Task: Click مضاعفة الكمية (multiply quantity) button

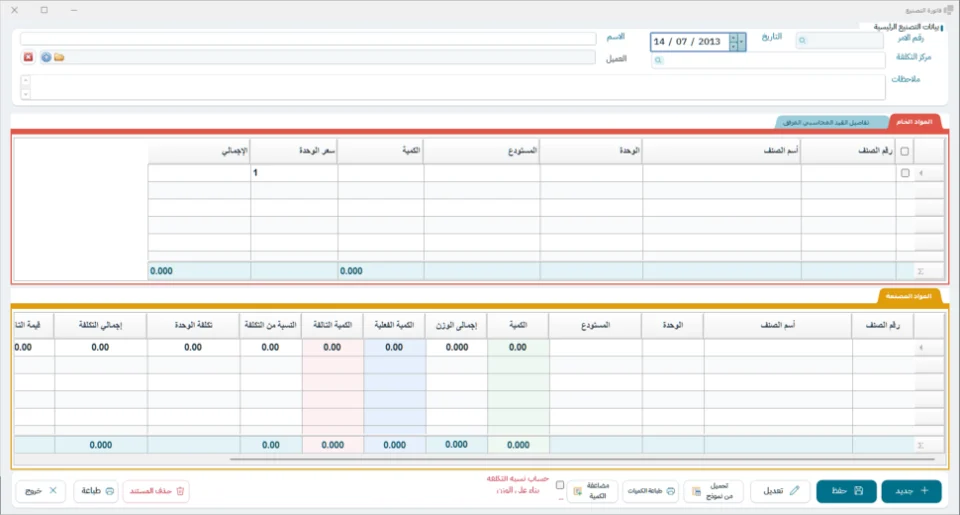Action: coord(592,491)
